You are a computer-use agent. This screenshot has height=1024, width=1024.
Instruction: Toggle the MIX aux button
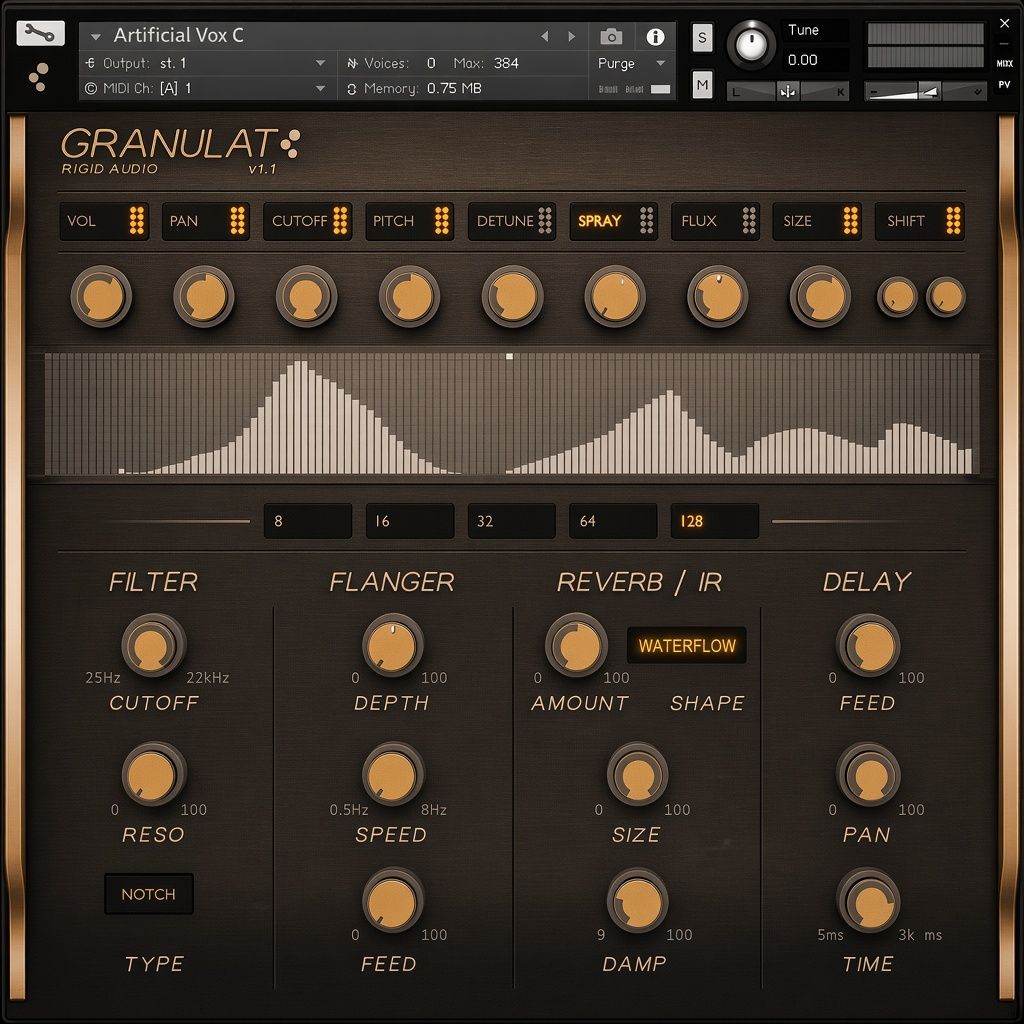(x=1004, y=63)
